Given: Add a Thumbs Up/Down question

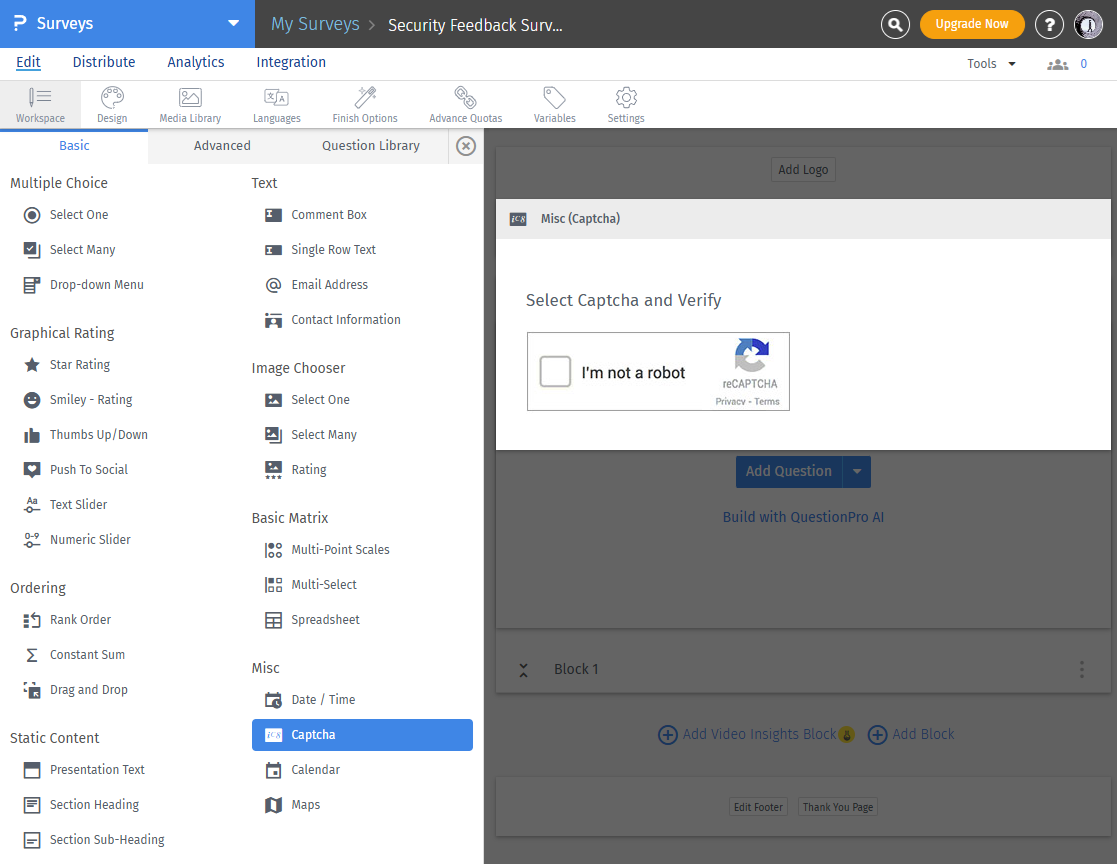Looking at the screenshot, I should tap(85, 434).
